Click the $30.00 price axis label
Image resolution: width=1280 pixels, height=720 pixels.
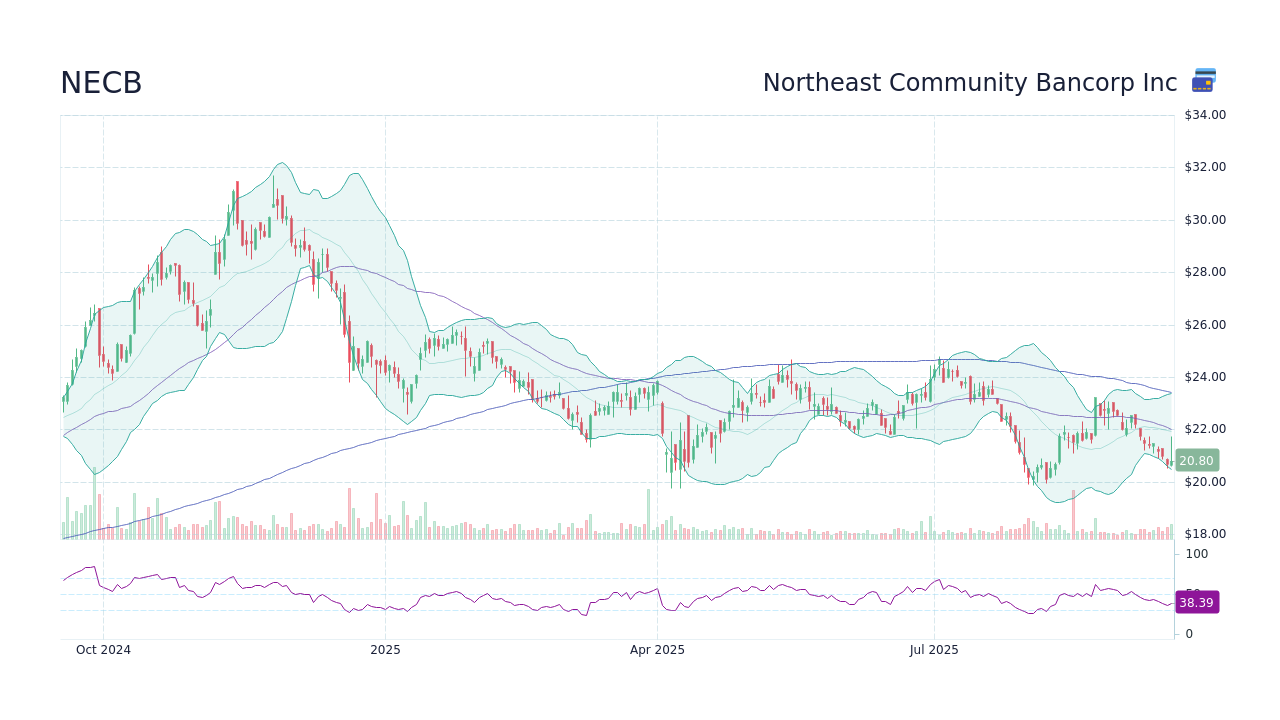coord(1205,220)
